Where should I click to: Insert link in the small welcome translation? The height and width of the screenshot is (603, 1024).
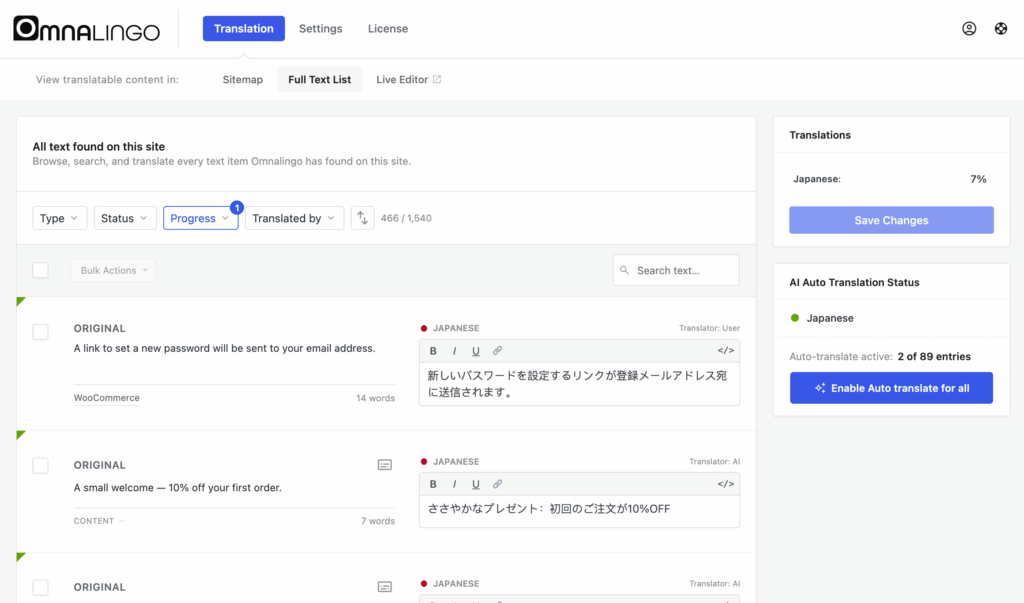(x=497, y=484)
